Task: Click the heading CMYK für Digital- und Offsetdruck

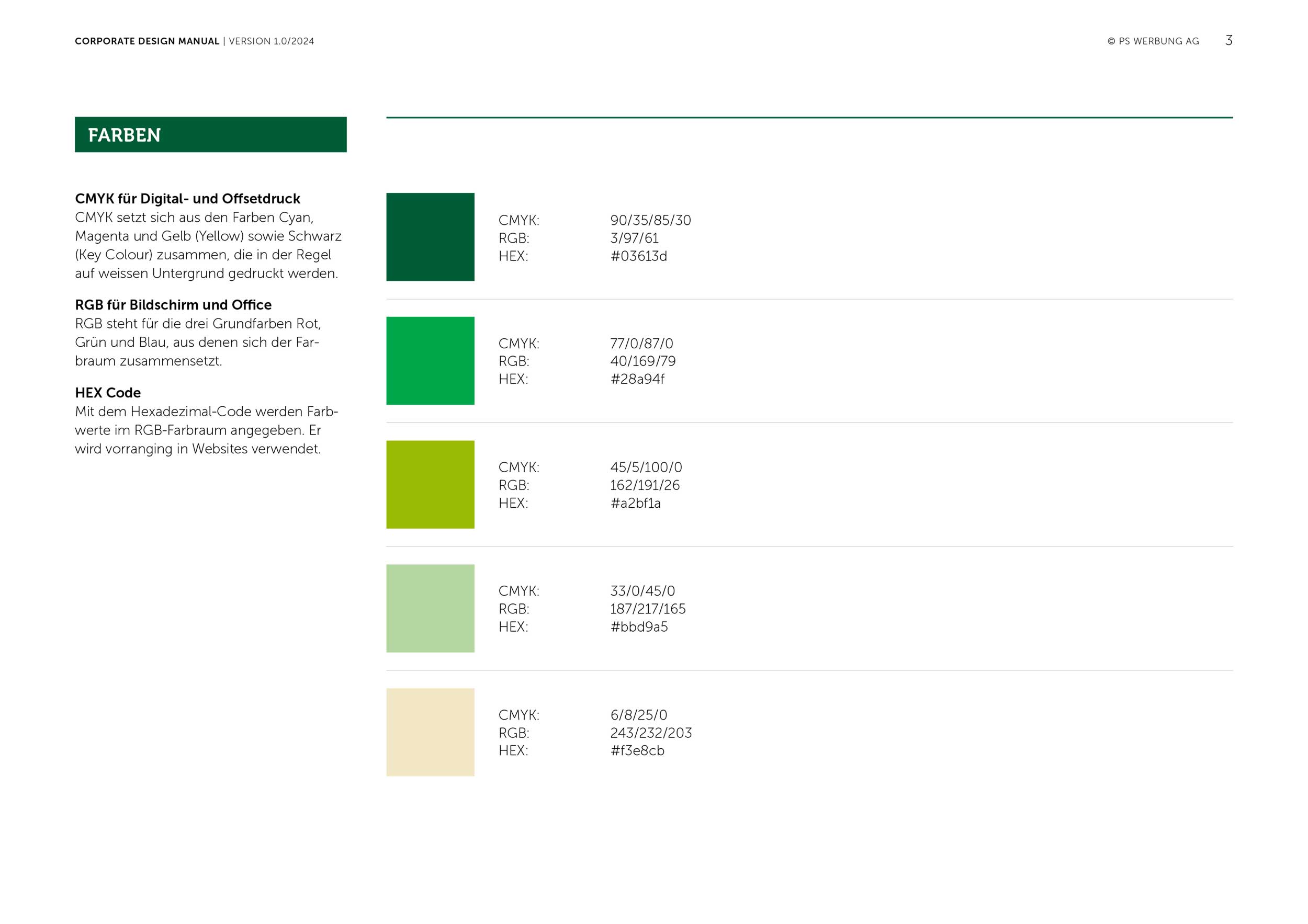Action: pyautogui.click(x=187, y=199)
